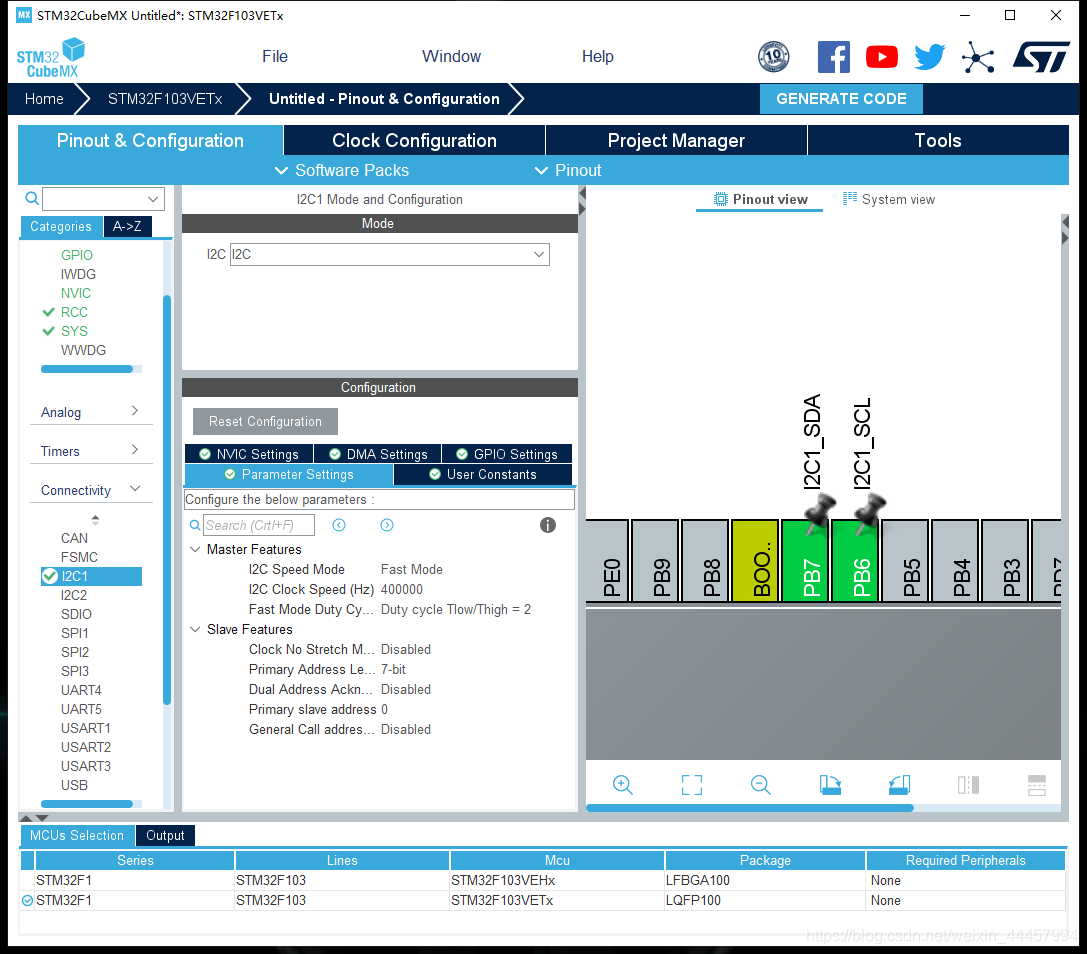
Task: Click the pin on PB7 I2C1_SDA
Action: click(819, 512)
